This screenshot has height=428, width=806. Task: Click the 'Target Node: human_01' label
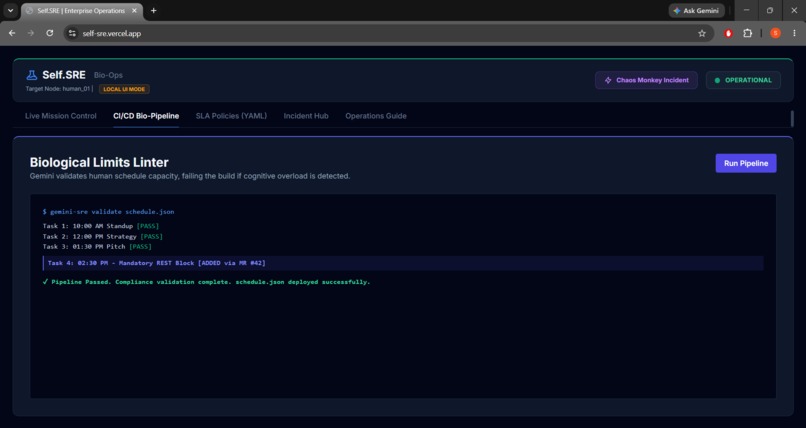click(x=58, y=89)
